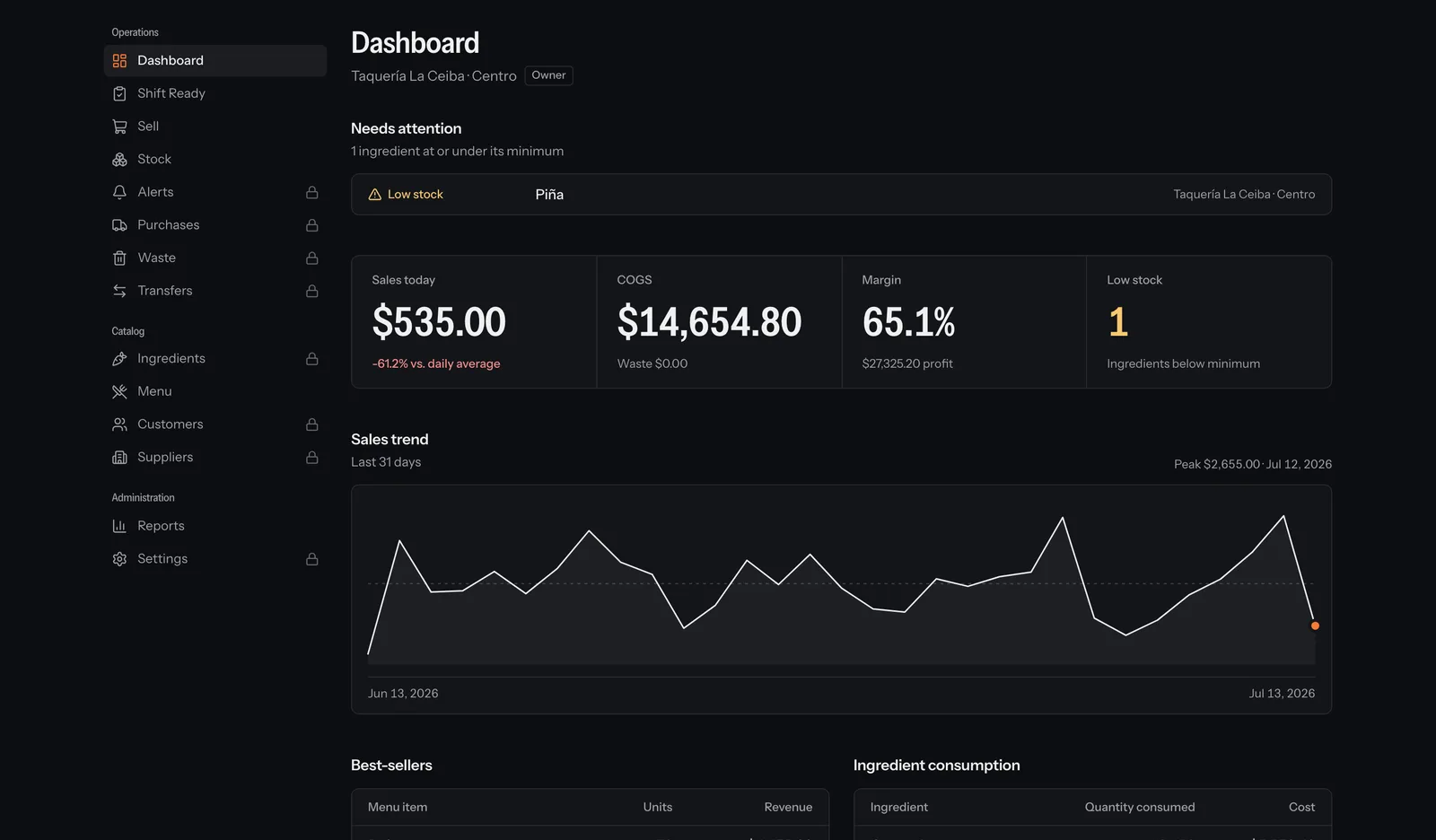Open Transfers in the sidebar
Image resolution: width=1436 pixels, height=840 pixels.
pyautogui.click(x=215, y=291)
